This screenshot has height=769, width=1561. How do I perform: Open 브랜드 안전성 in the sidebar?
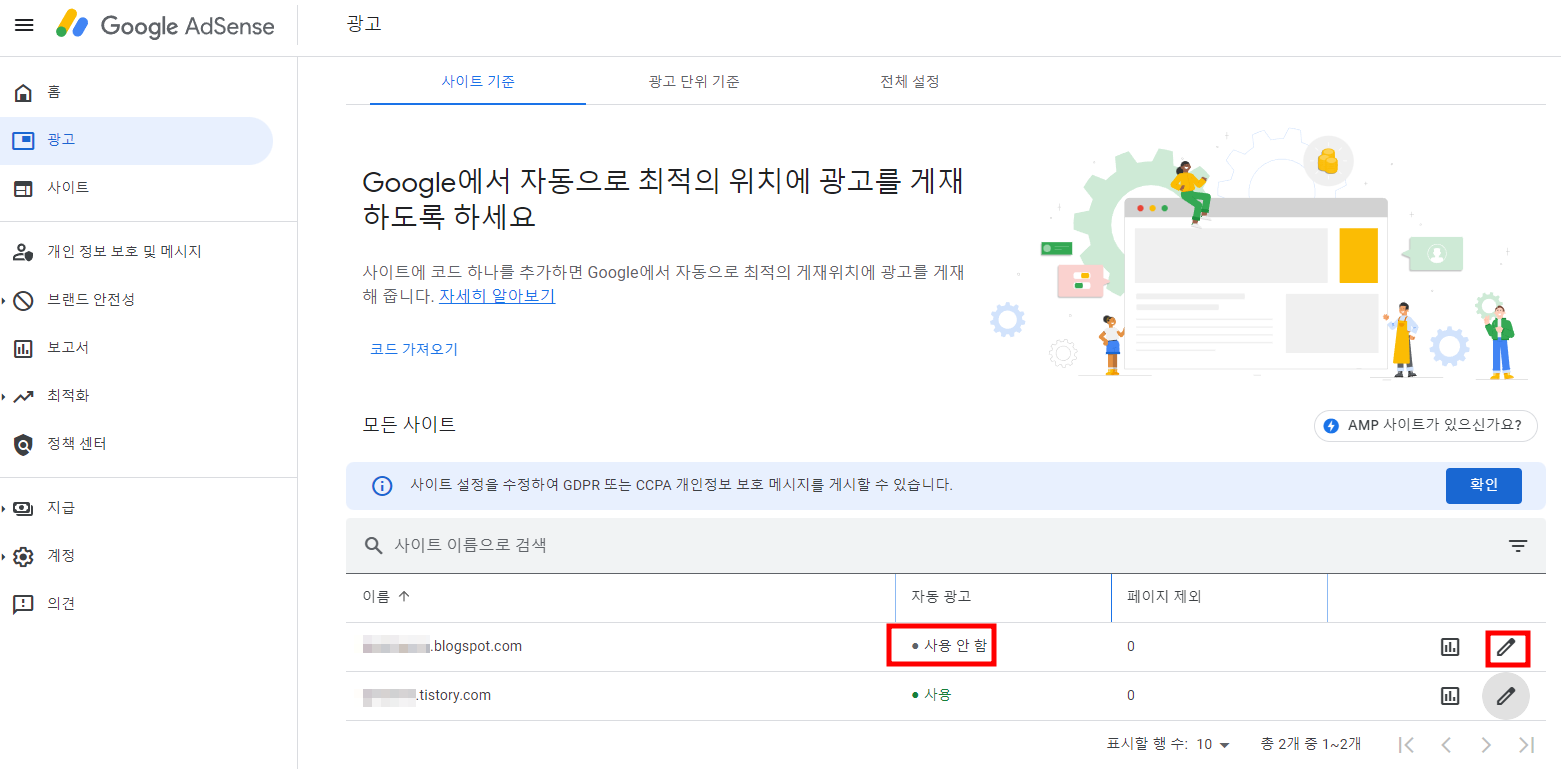(x=136, y=300)
